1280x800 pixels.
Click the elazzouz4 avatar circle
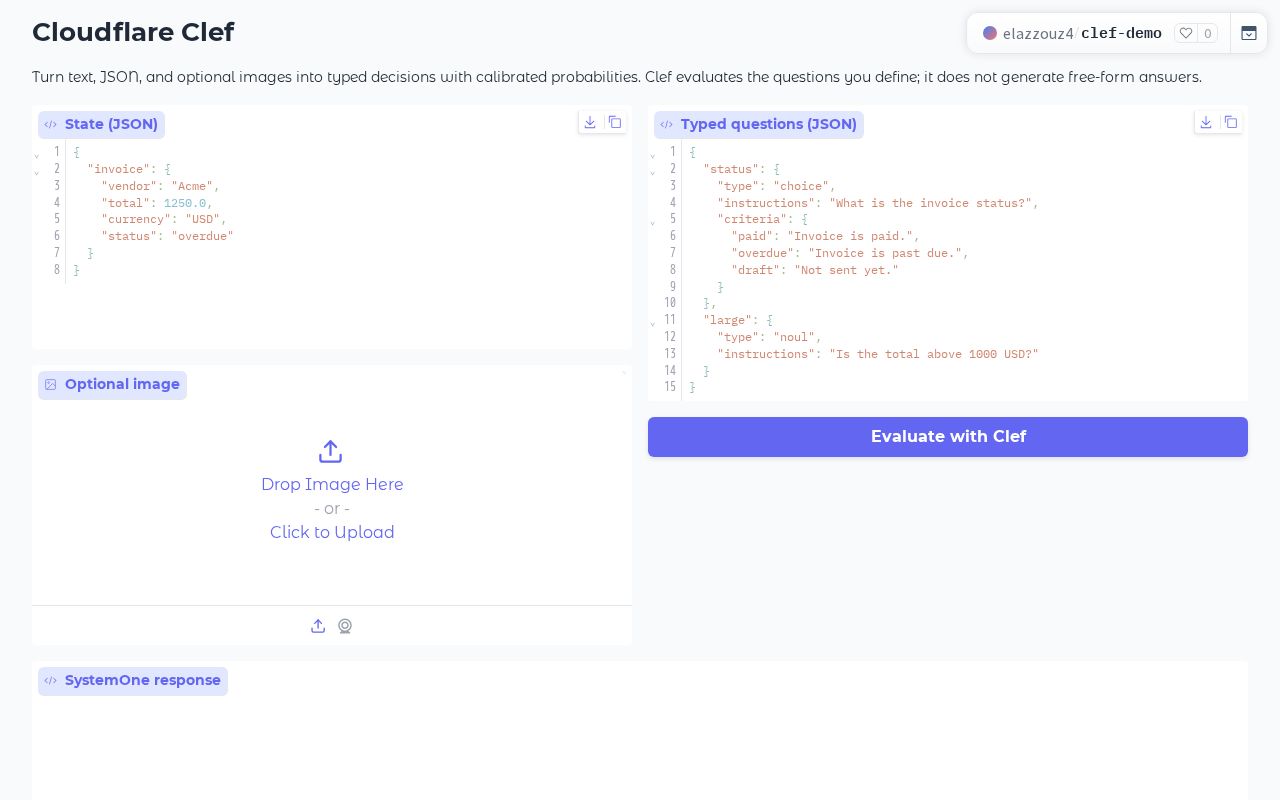pos(990,33)
